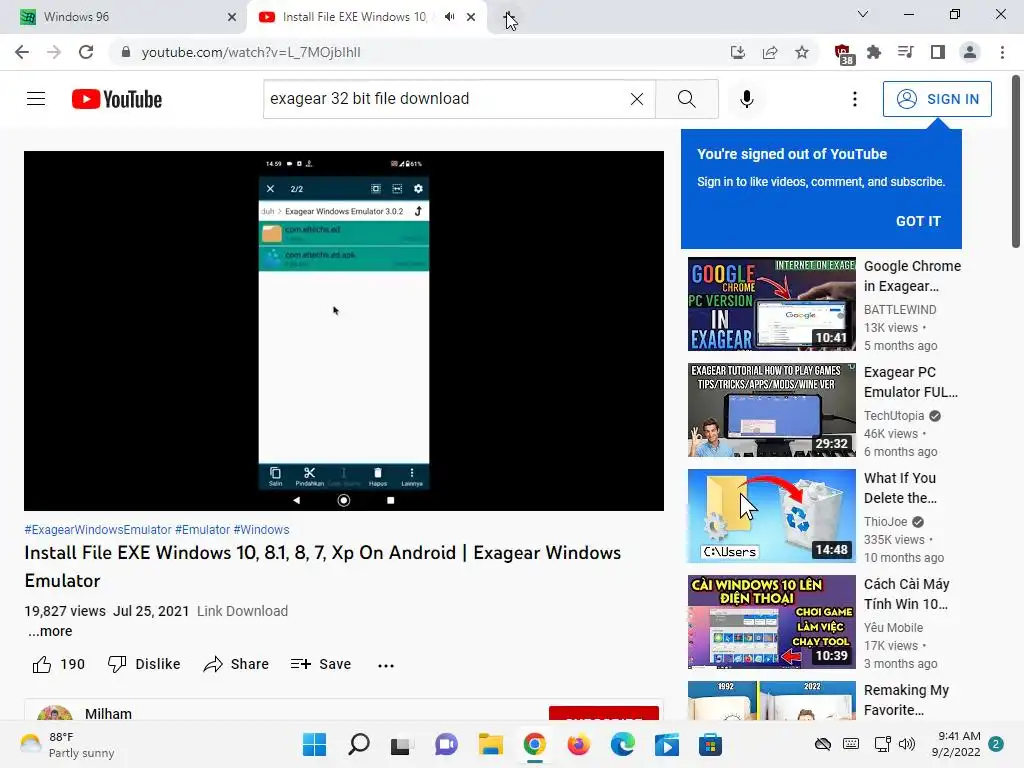Open the volume icon in system tray
Image resolution: width=1024 pixels, height=768 pixels.
coord(906,744)
